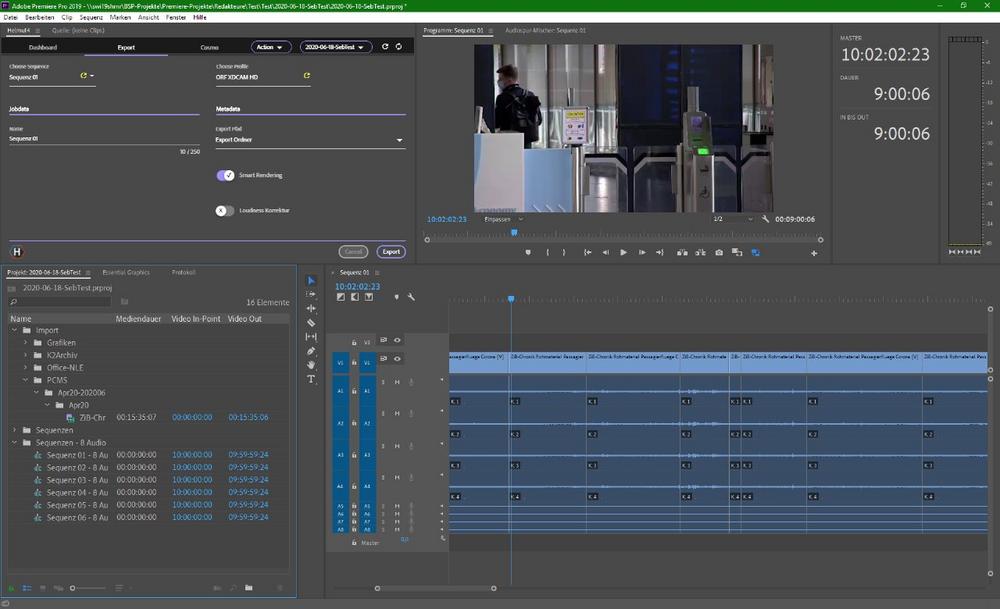This screenshot has height=609, width=1000.
Task: Select the Razor tool in the toolbar
Action: [x=311, y=323]
